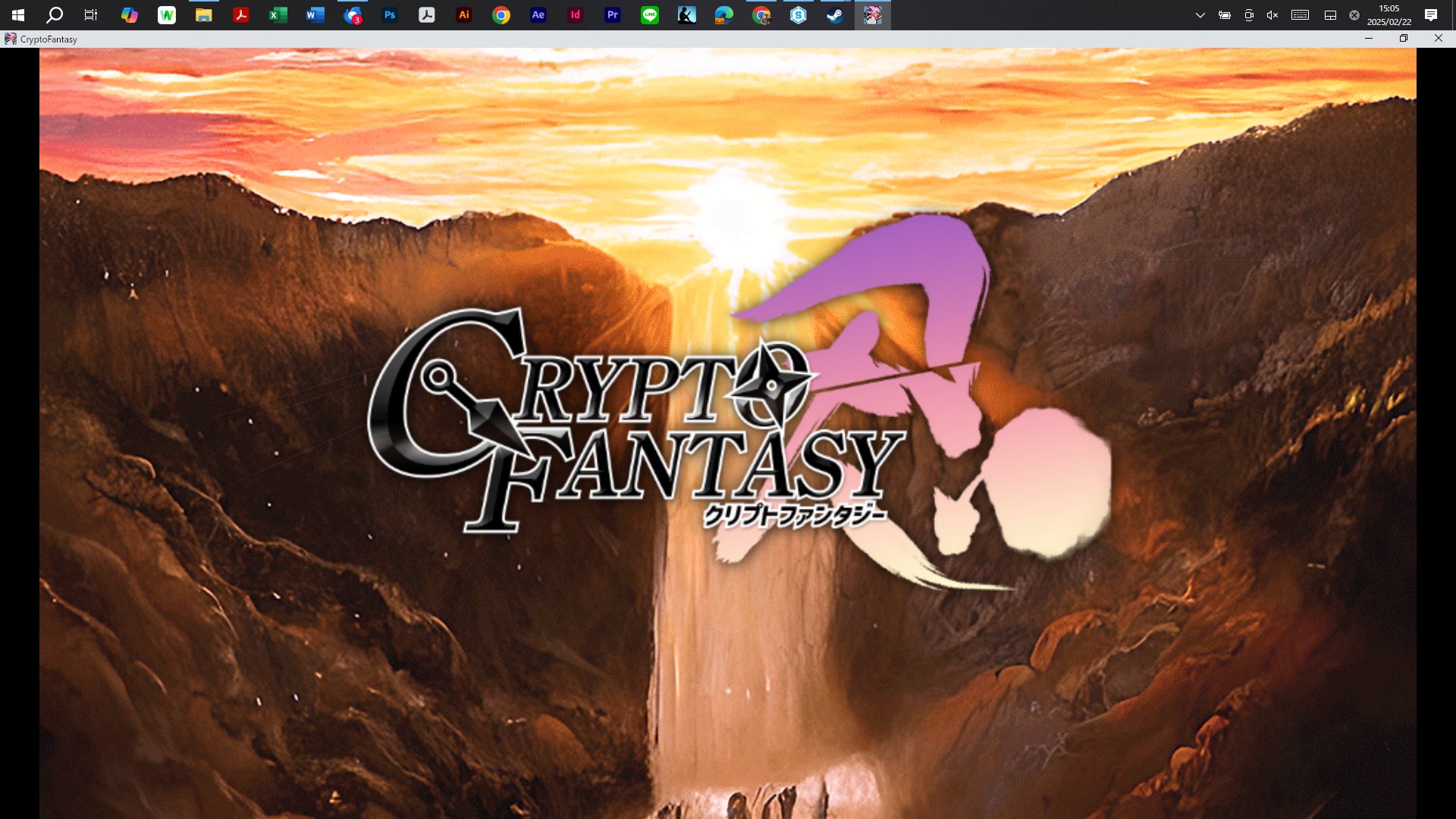Open Microsoft Edge from taskbar
Screen dimensions: 1456x819
(724, 15)
